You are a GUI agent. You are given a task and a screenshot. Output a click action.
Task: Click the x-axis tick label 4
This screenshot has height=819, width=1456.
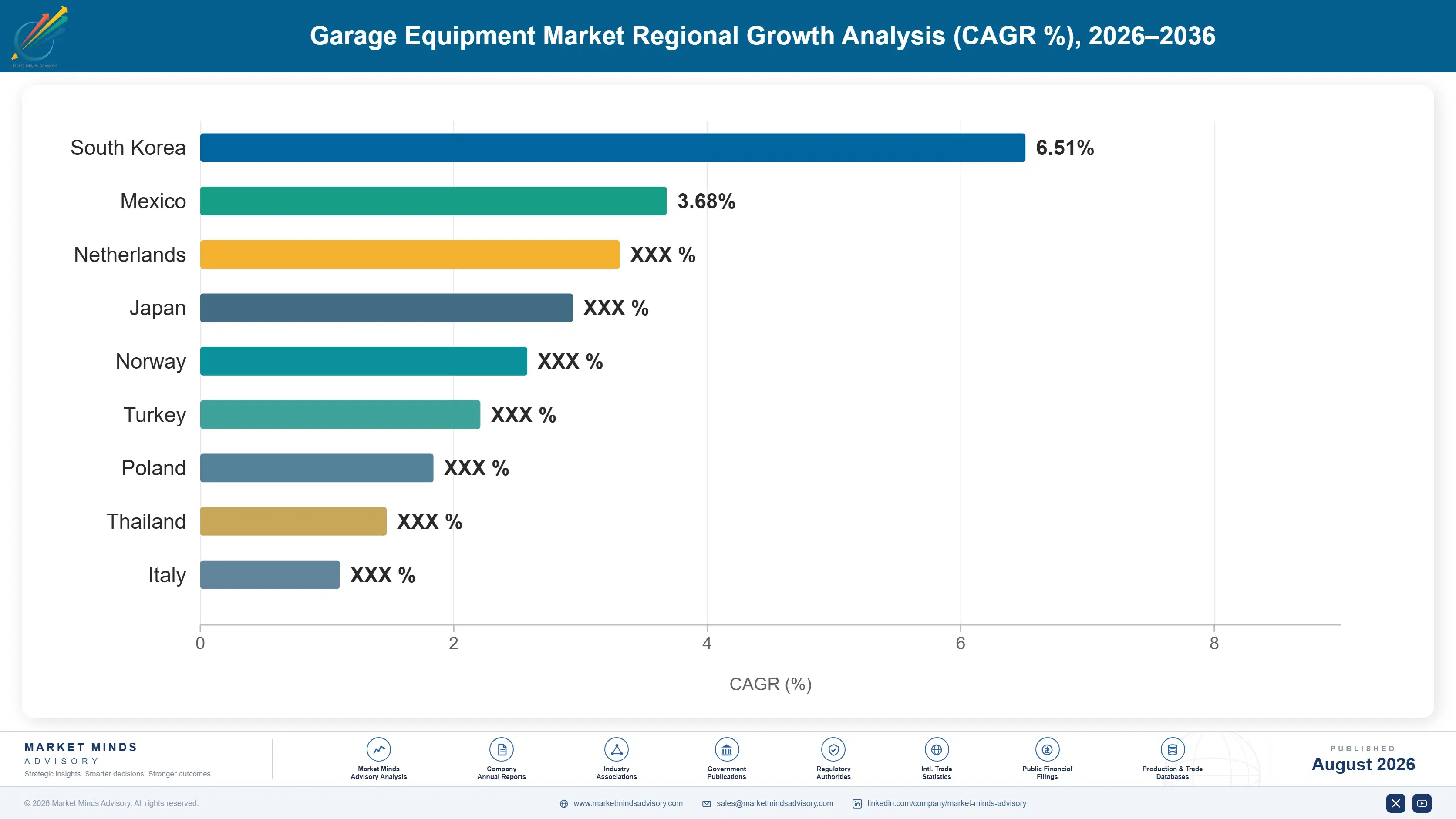pyautogui.click(x=707, y=643)
